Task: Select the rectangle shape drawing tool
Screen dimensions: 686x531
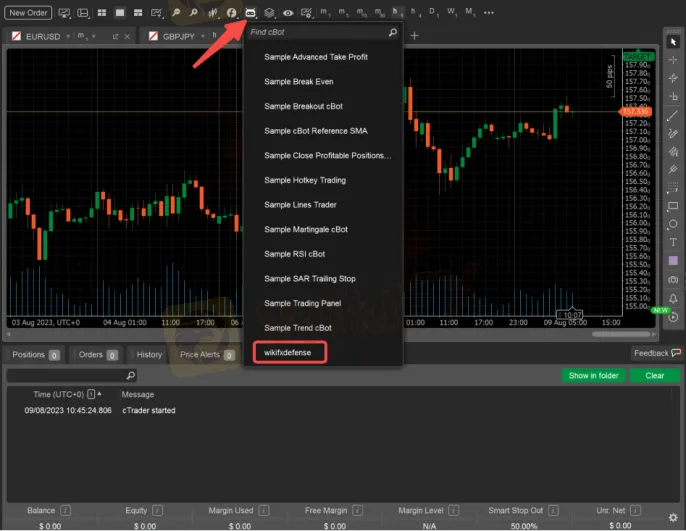Action: pos(673,206)
